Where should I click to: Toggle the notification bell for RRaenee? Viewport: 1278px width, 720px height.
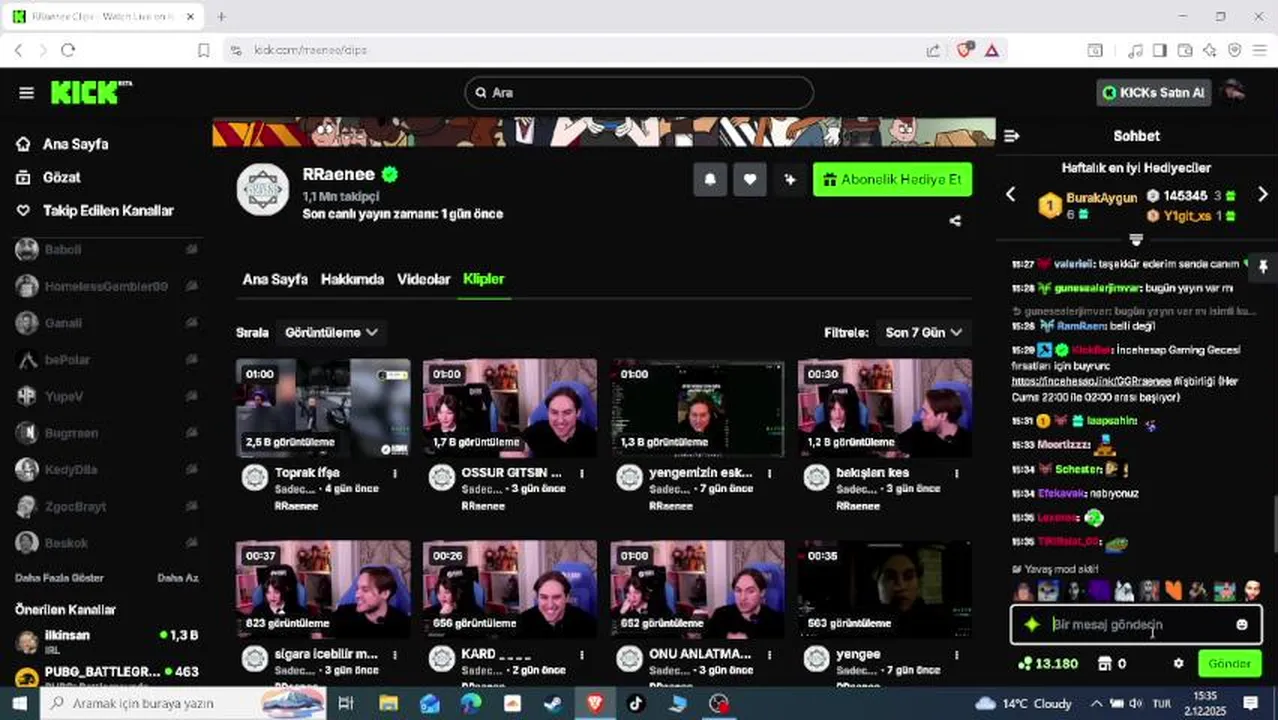point(710,180)
